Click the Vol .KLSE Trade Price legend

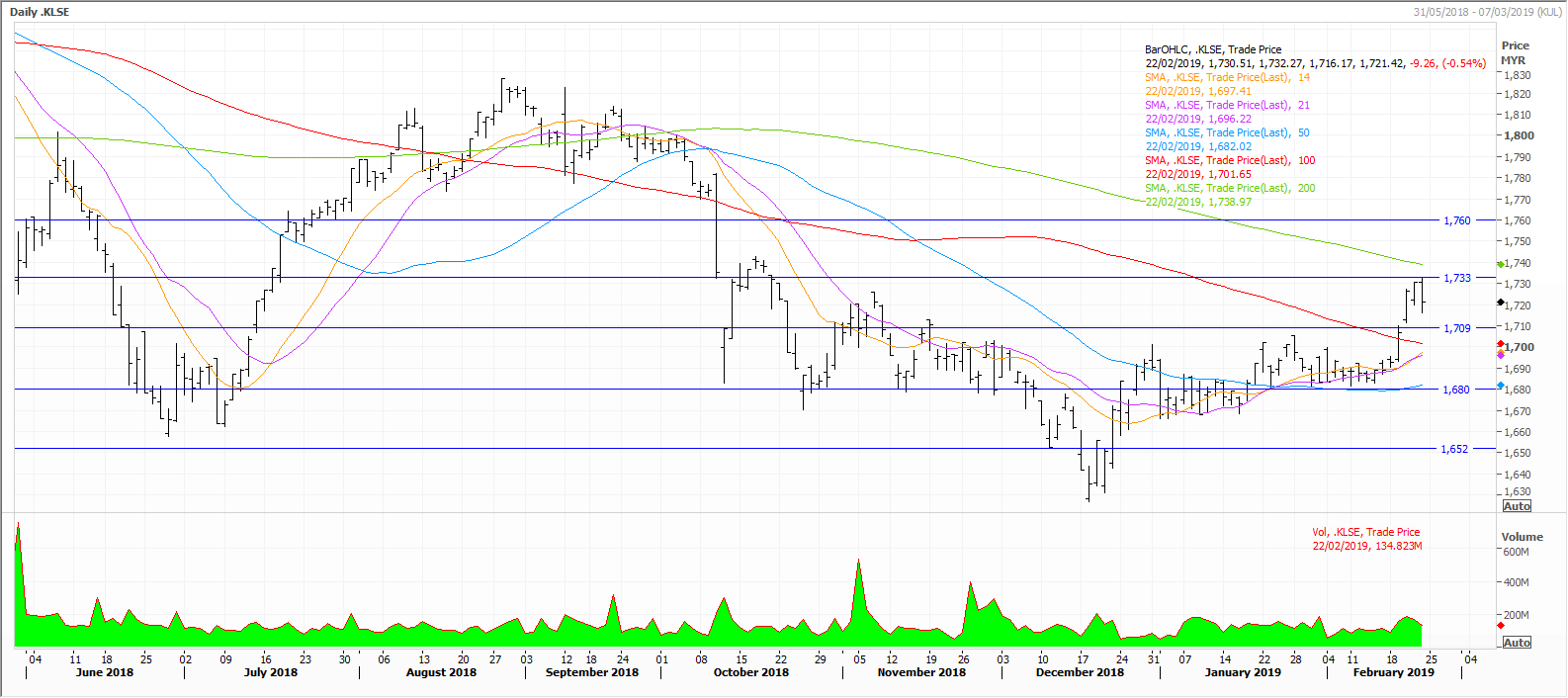(x=1365, y=532)
